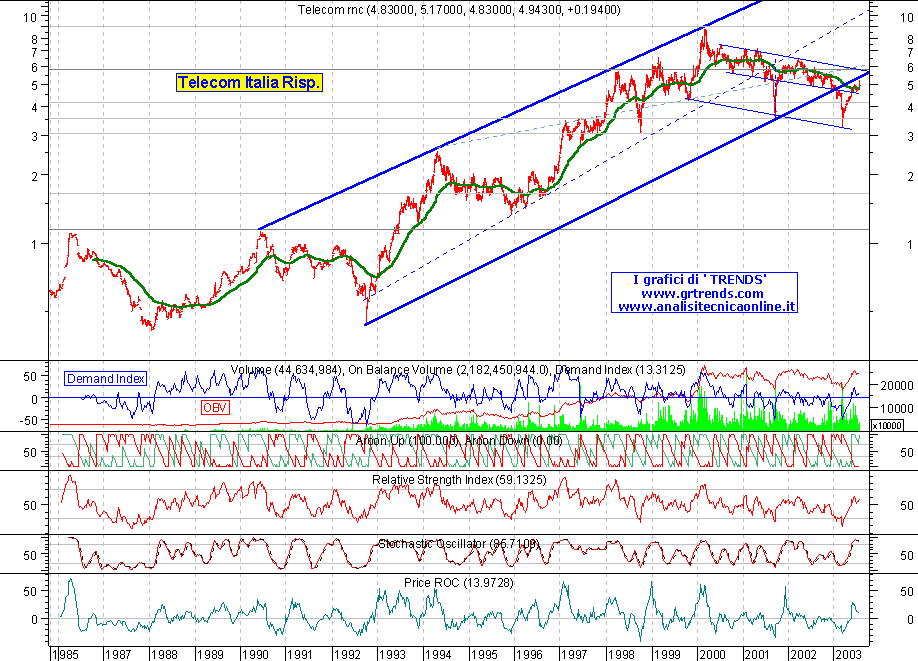Viewport: 918px width, 661px height.
Task: Open the www.analisitecnicaonline.it link
Action: pos(707,306)
